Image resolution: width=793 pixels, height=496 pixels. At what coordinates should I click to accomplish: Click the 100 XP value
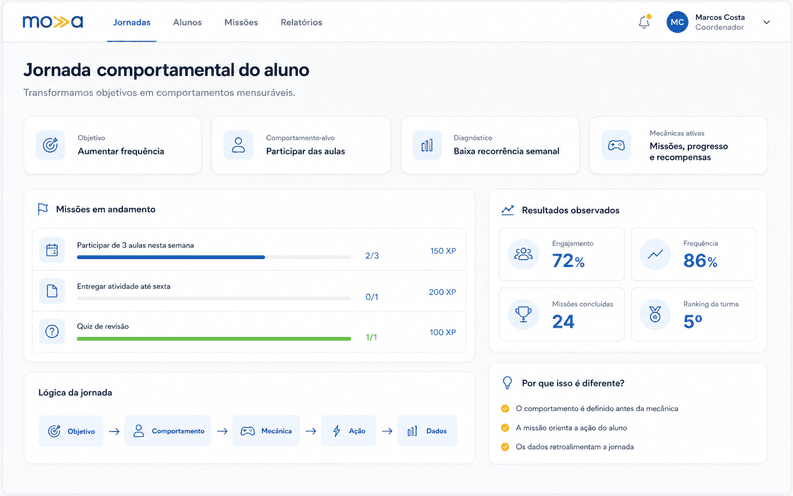(443, 332)
